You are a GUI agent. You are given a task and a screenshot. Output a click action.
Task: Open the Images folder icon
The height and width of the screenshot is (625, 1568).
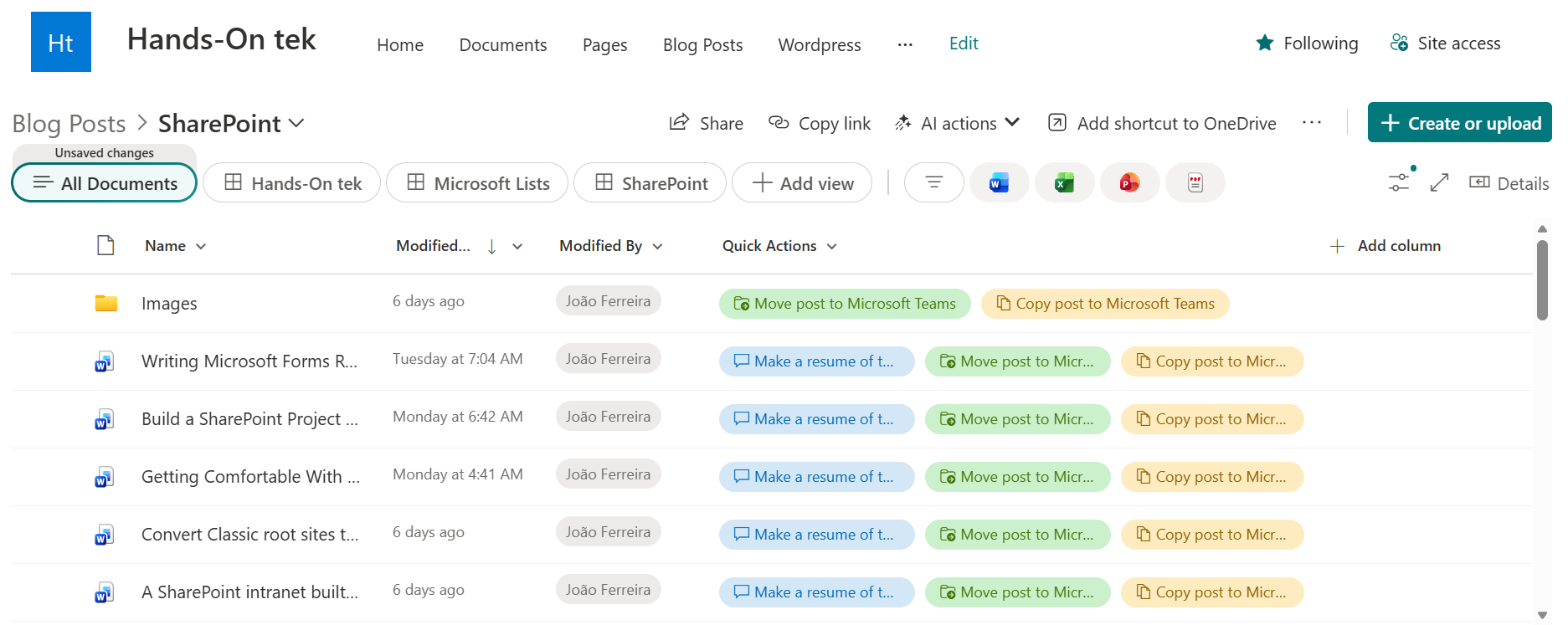[106, 303]
